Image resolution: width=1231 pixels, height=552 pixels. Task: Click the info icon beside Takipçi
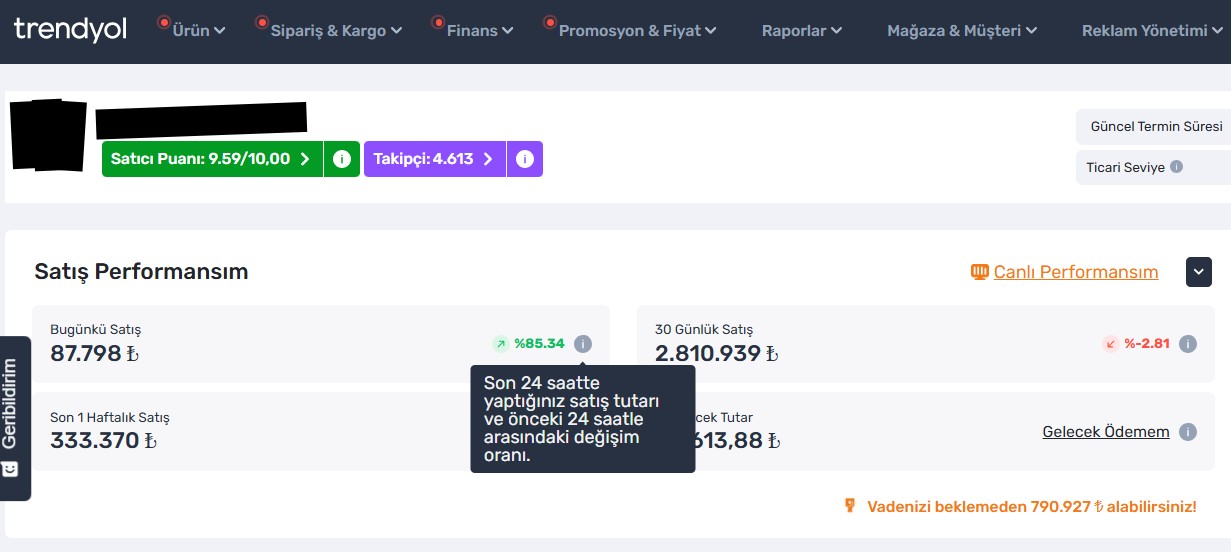[525, 159]
